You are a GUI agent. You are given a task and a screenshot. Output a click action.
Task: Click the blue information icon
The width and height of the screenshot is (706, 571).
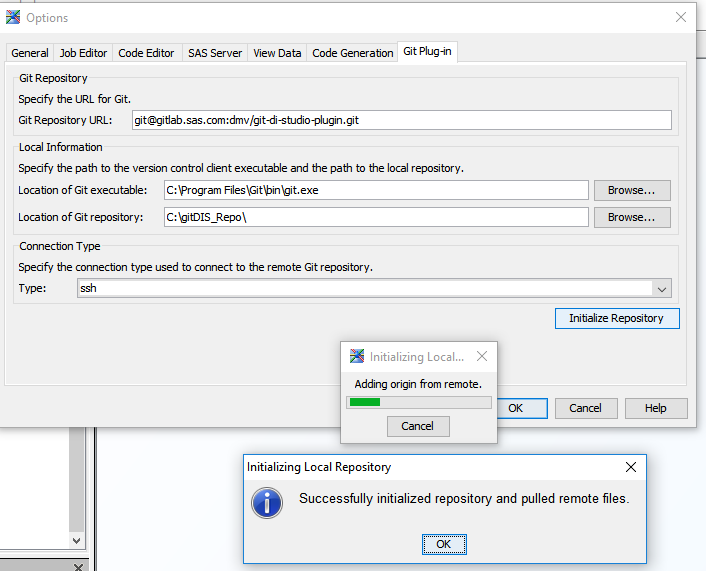(x=266, y=502)
